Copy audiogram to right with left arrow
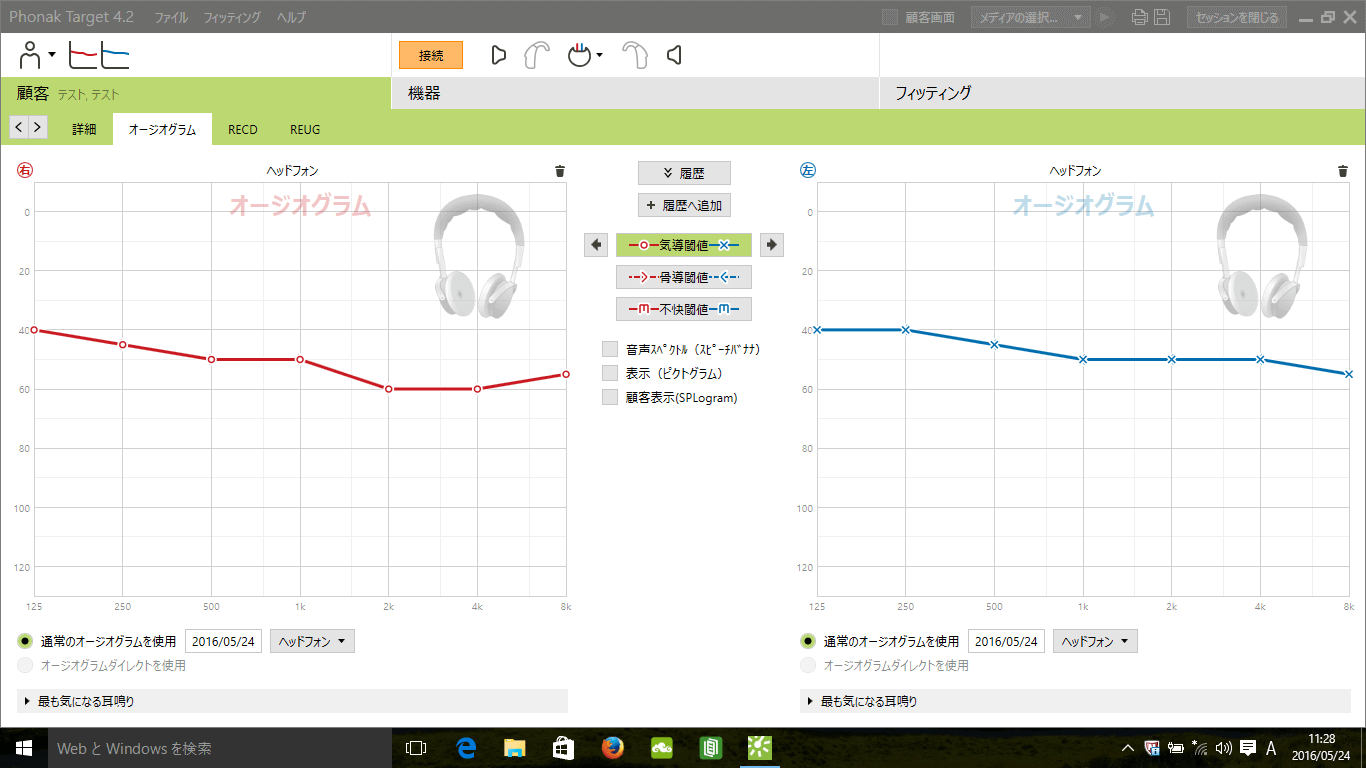 (x=596, y=244)
